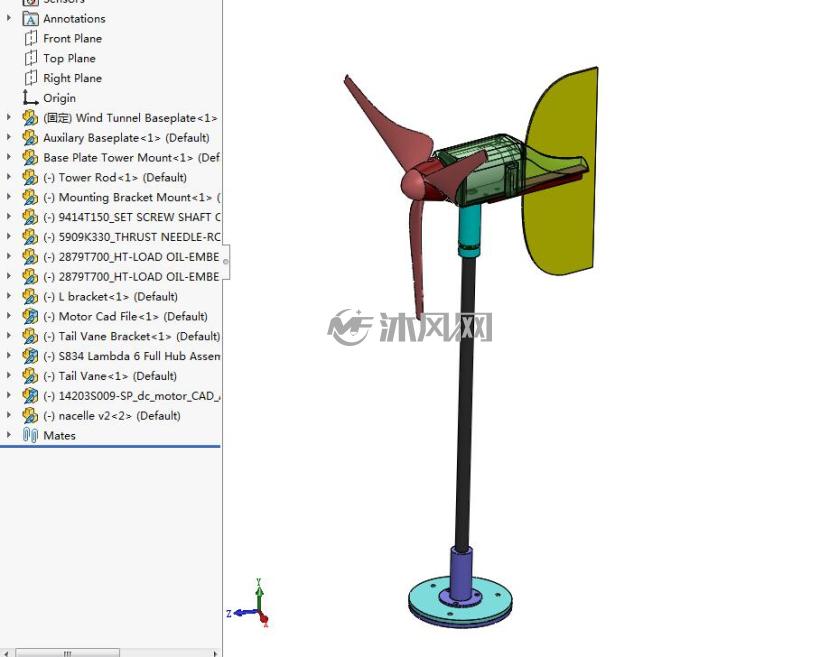Select Auxilary Baseplate<1> in the tree

(x=127, y=138)
